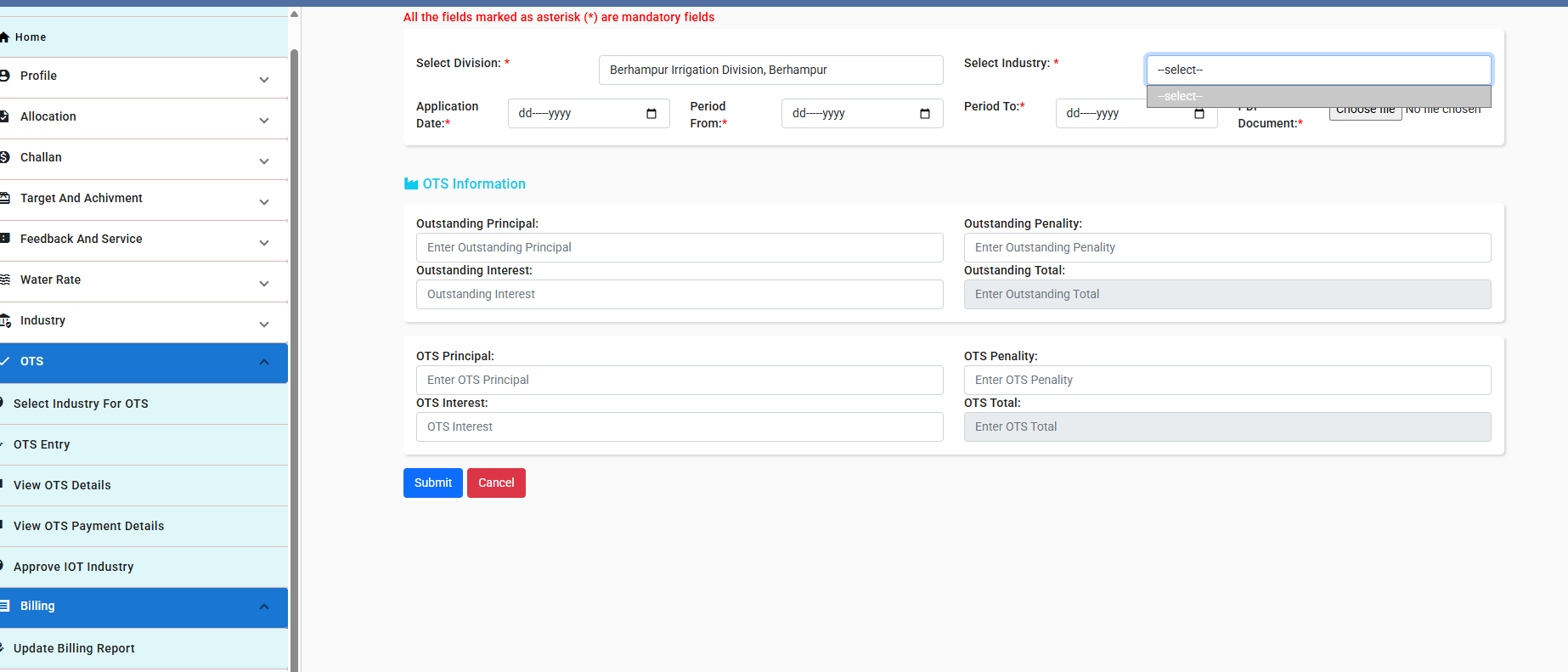Click Choose file for PDF Document
The height and width of the screenshot is (672, 1568).
(1365, 114)
